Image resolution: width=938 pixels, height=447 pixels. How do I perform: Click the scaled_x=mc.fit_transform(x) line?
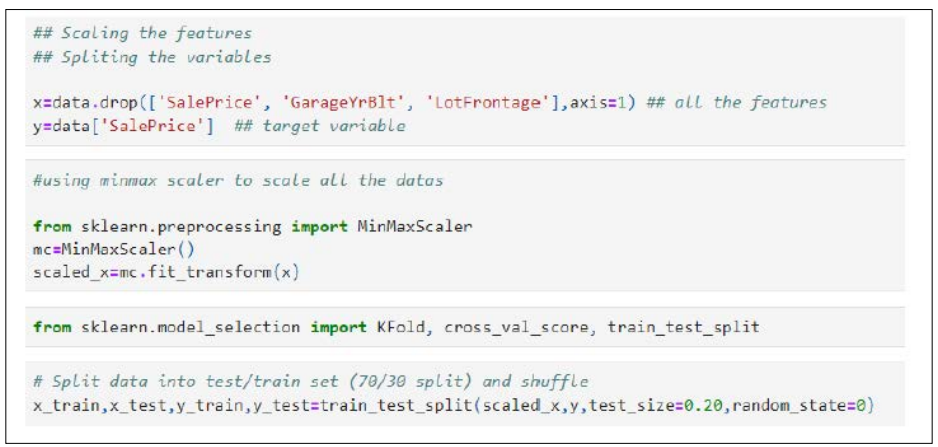coord(166,274)
